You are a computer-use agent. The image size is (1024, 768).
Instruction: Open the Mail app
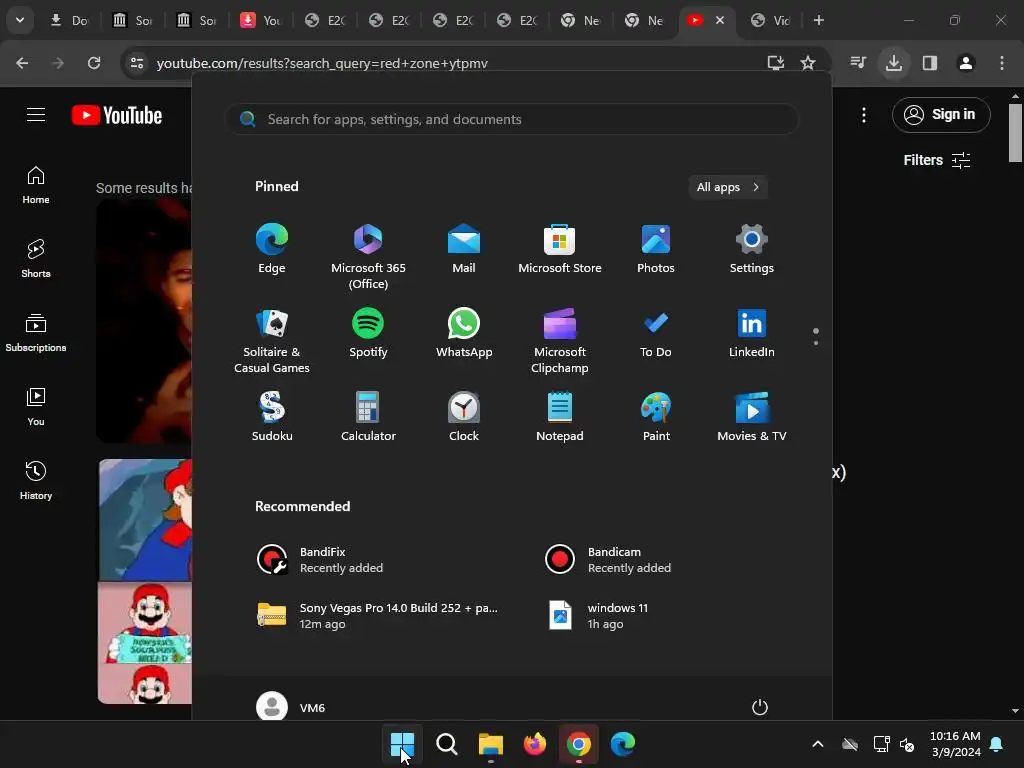[x=464, y=249]
